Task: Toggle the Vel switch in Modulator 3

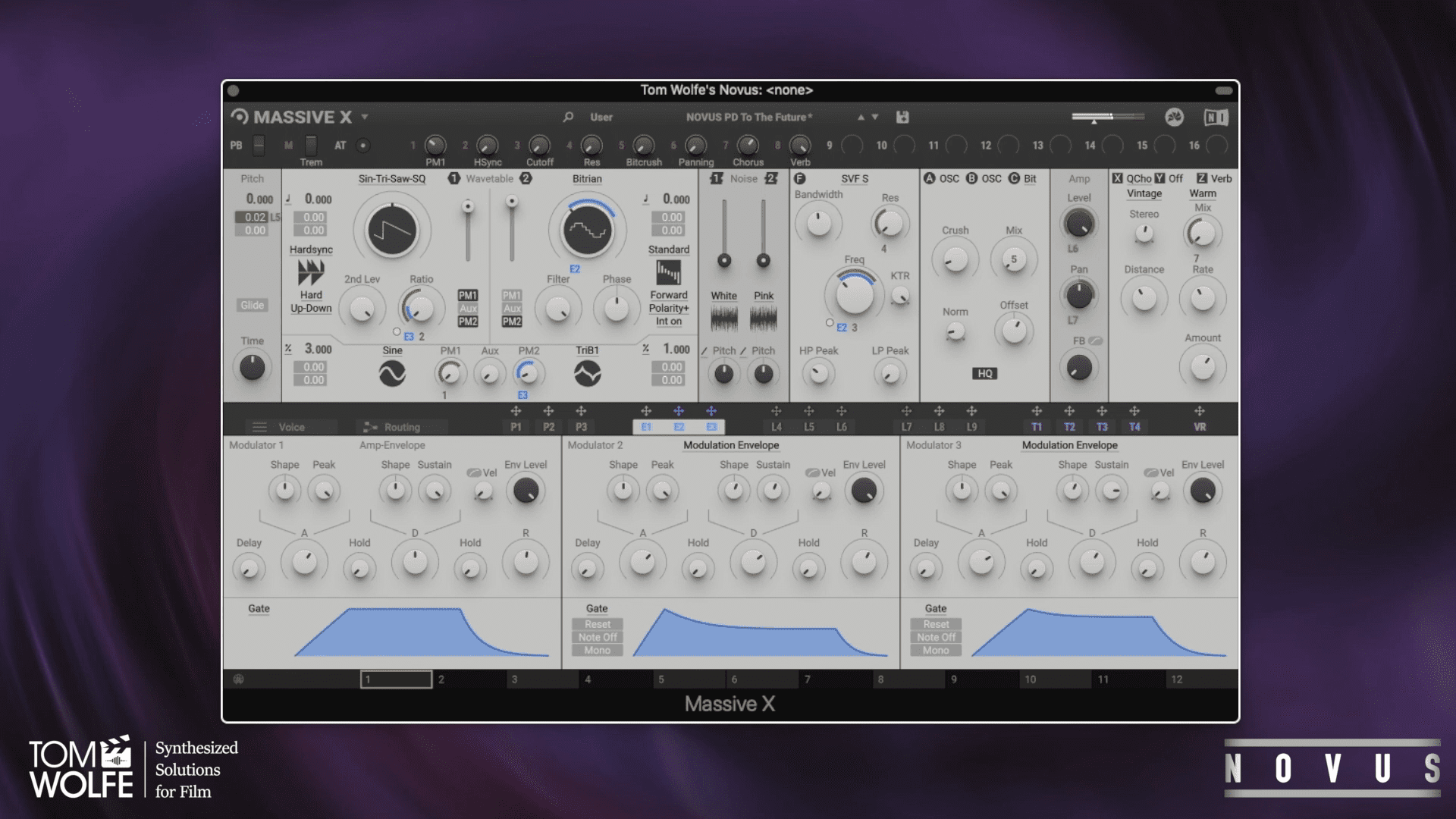Action: [x=1150, y=472]
